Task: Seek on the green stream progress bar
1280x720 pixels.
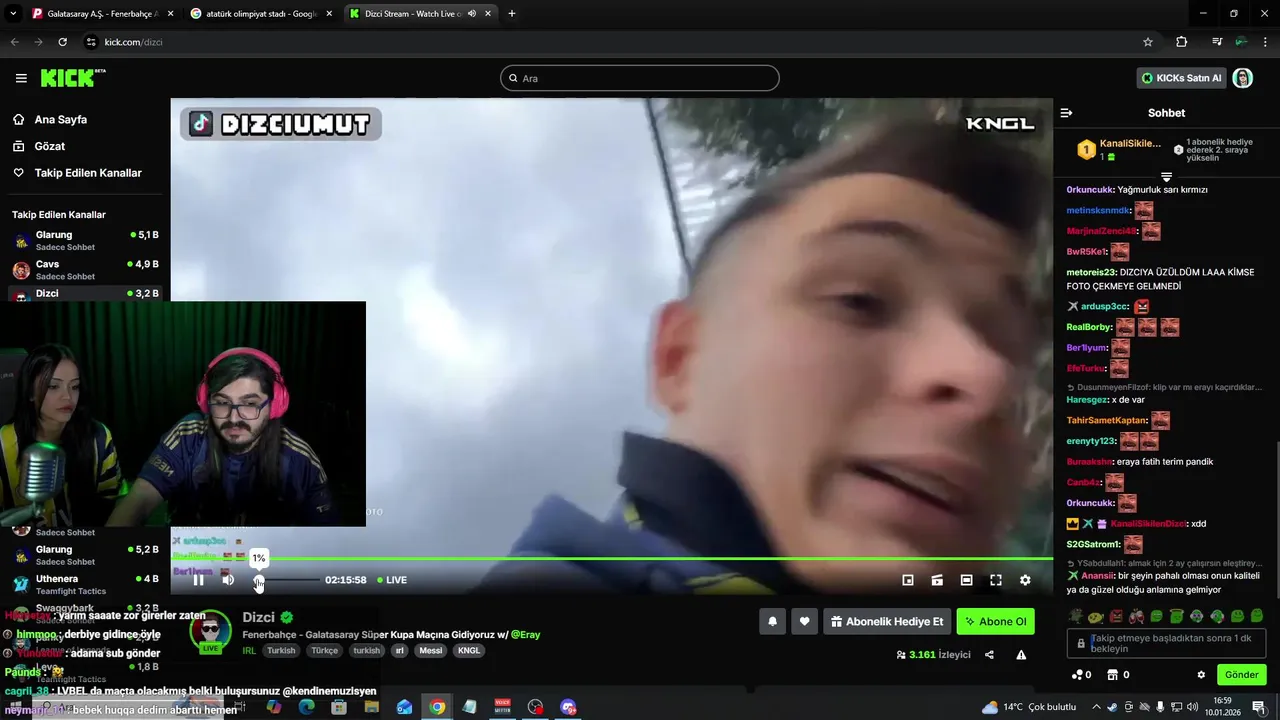Action: tap(611, 558)
